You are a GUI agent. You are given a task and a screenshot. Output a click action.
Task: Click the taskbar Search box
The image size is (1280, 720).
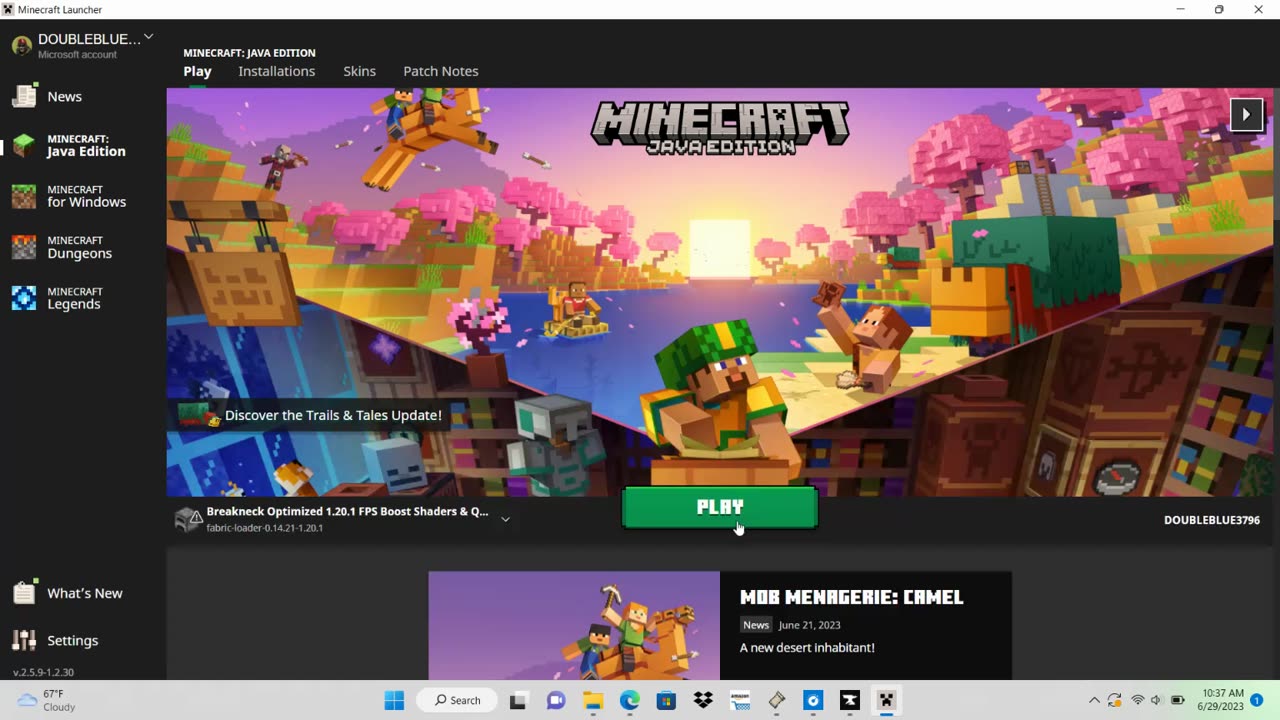pos(456,700)
